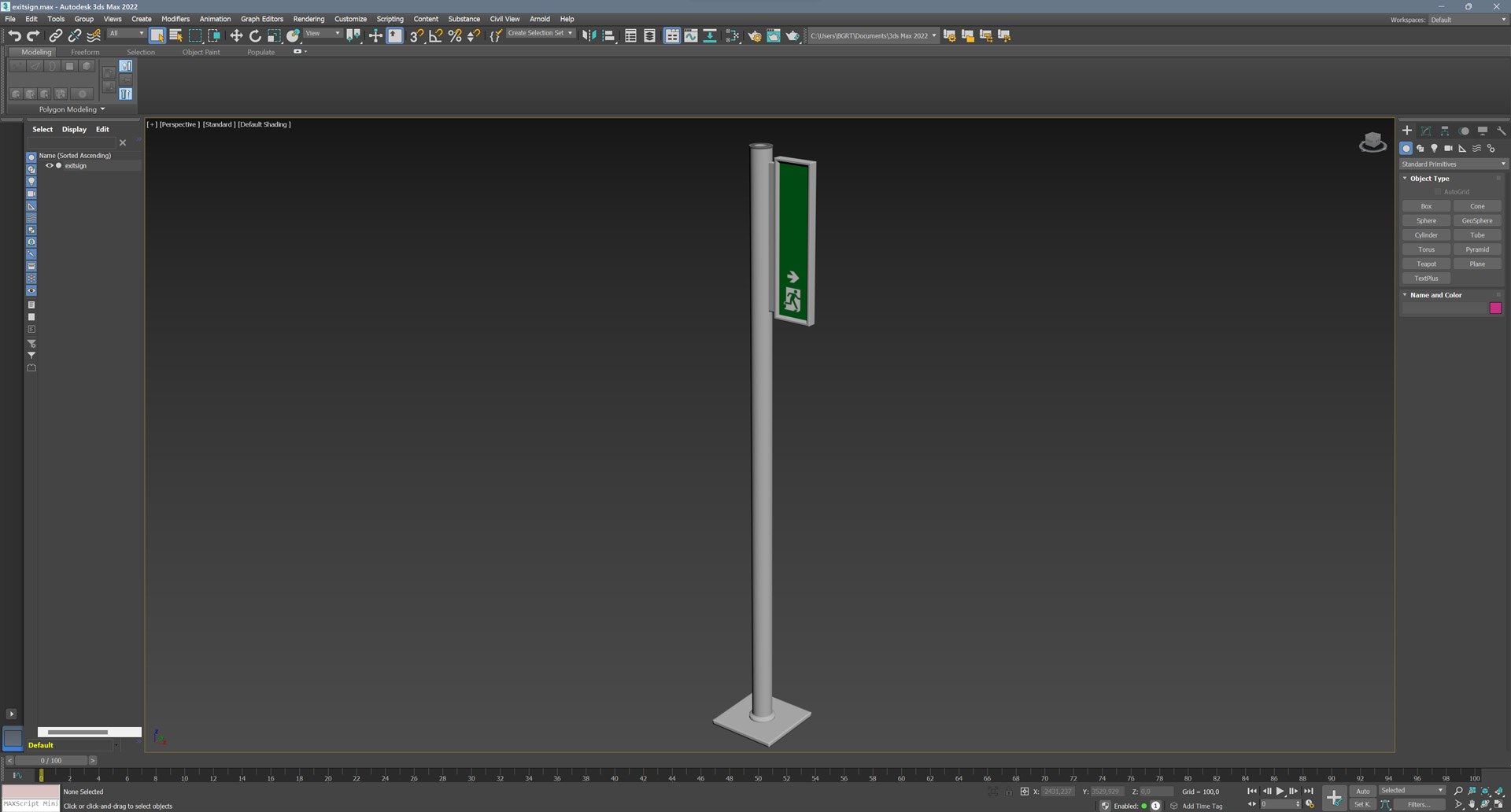Open Standard Primitives dropdown
The image size is (1511, 812).
click(x=1453, y=164)
